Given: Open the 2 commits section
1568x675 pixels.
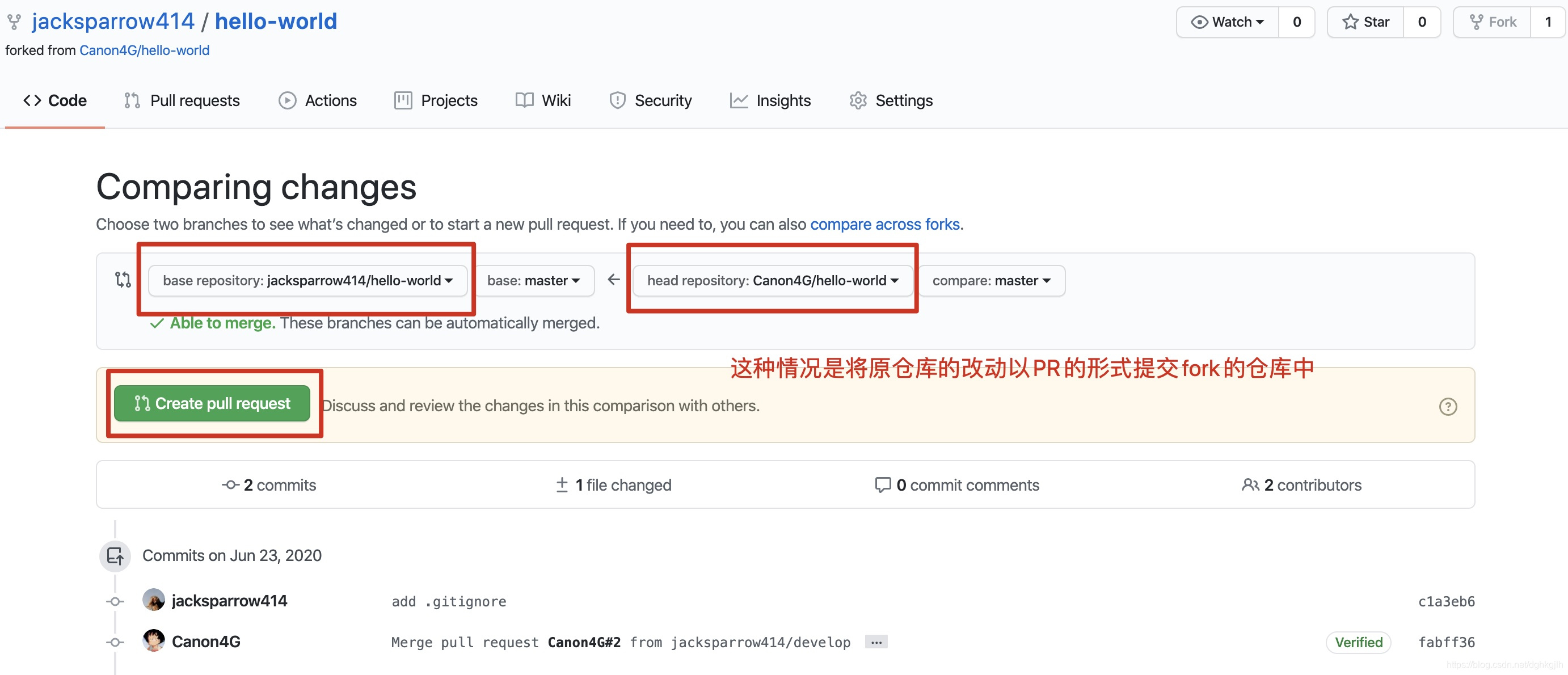Looking at the screenshot, I should click(269, 485).
